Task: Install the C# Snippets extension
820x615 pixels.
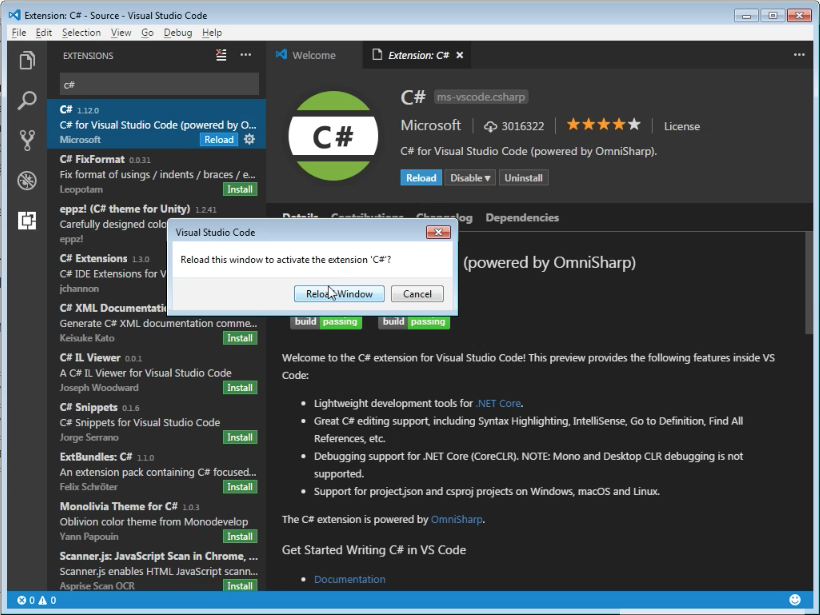Action: pyautogui.click(x=240, y=437)
